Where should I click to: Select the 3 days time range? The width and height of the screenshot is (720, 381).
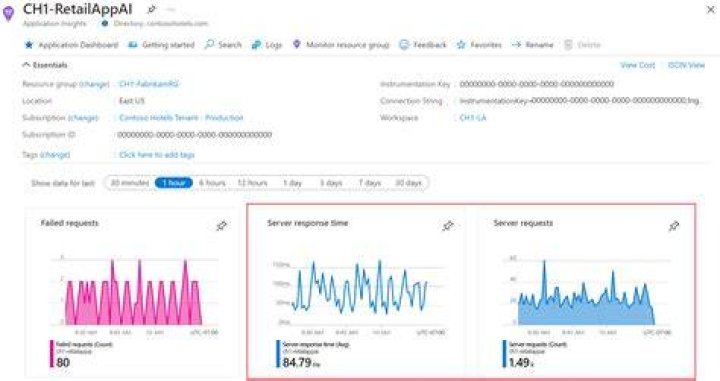point(331,183)
